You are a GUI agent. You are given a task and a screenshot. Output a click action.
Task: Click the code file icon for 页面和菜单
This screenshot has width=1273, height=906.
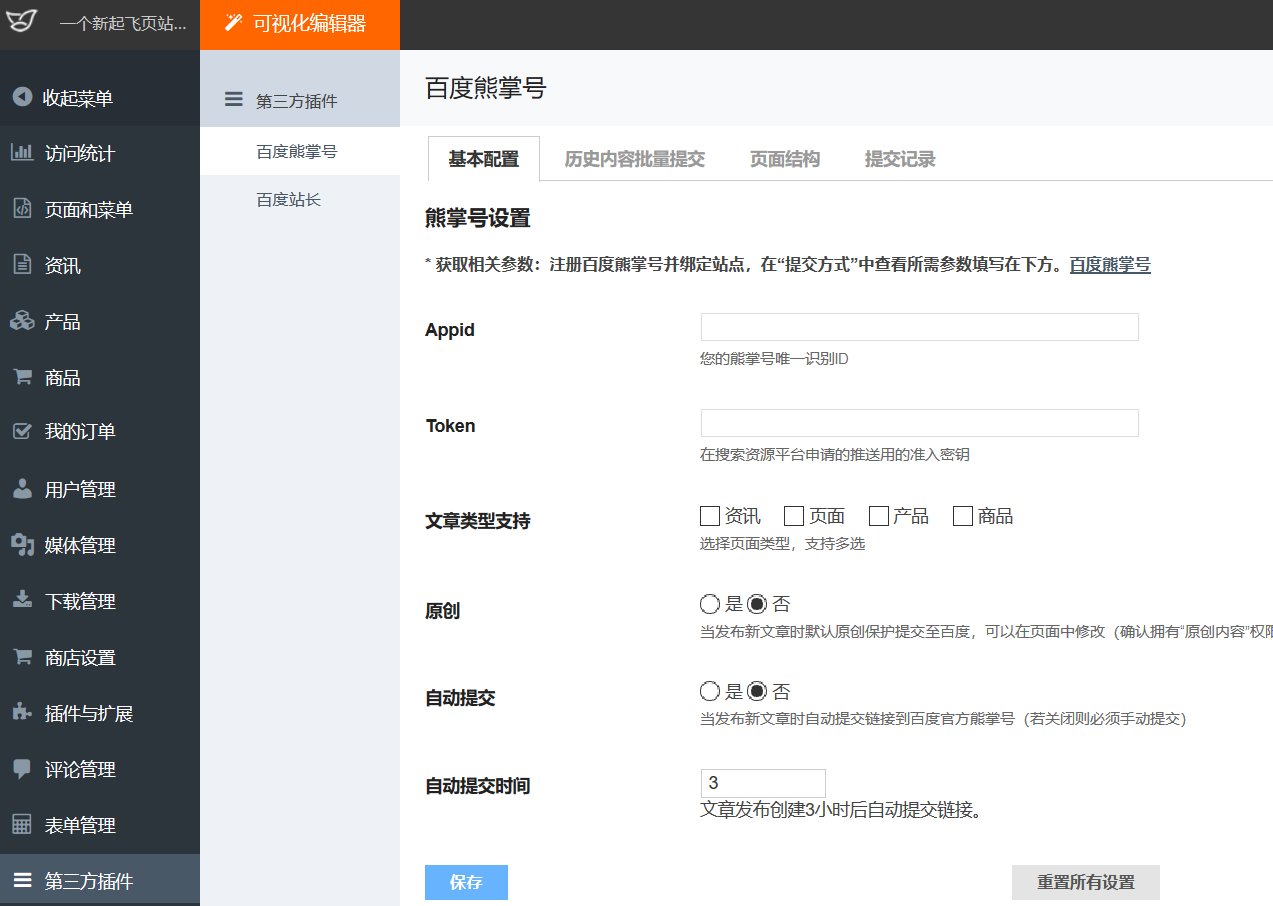click(x=21, y=209)
